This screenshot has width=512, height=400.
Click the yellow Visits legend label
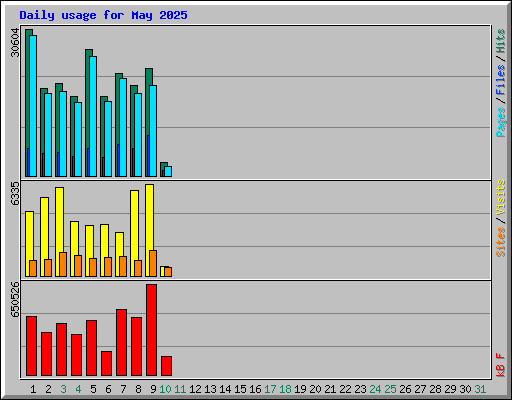tap(500, 197)
